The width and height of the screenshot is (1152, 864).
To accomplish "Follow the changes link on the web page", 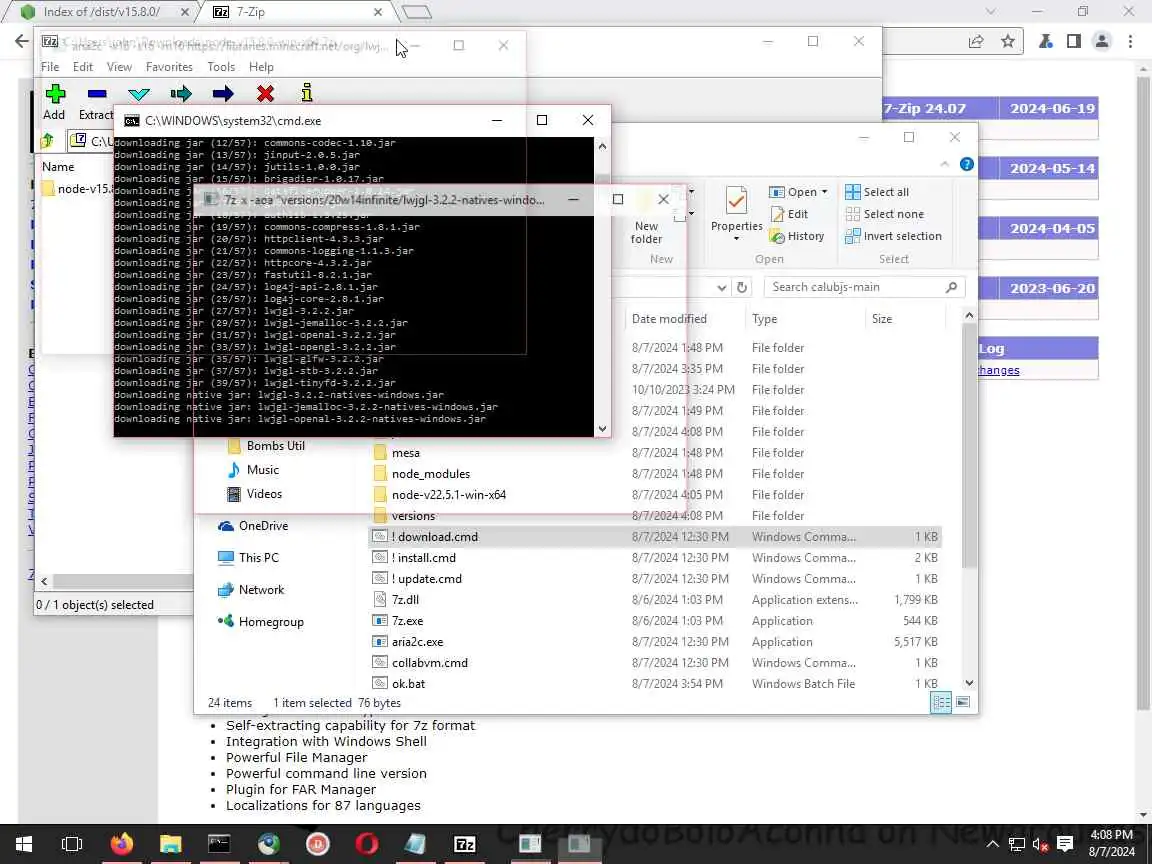I will click(999, 370).
